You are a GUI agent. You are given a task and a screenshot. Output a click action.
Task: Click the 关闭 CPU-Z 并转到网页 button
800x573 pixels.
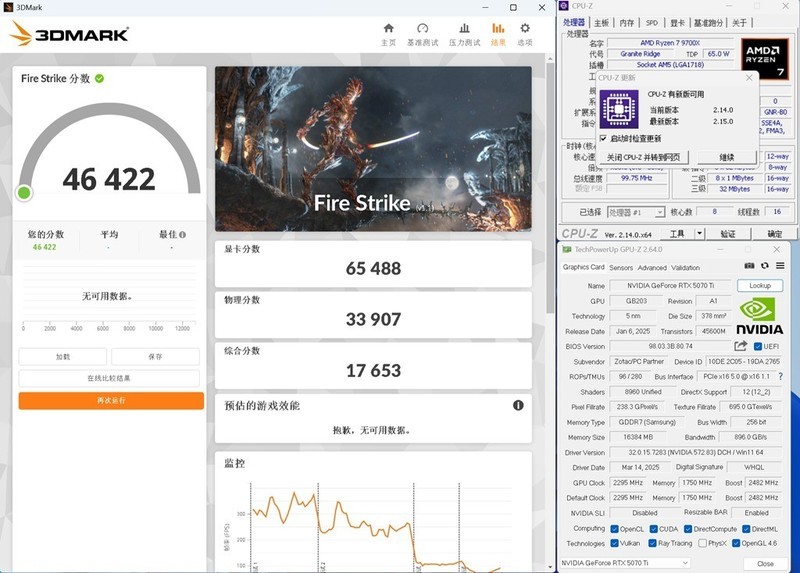[643, 157]
